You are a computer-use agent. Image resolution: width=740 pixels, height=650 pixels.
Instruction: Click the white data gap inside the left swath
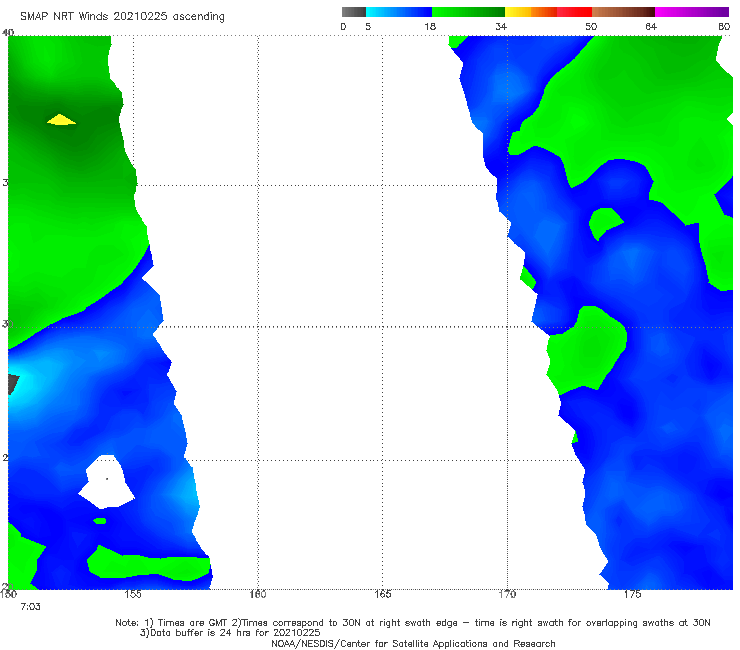(x=107, y=482)
